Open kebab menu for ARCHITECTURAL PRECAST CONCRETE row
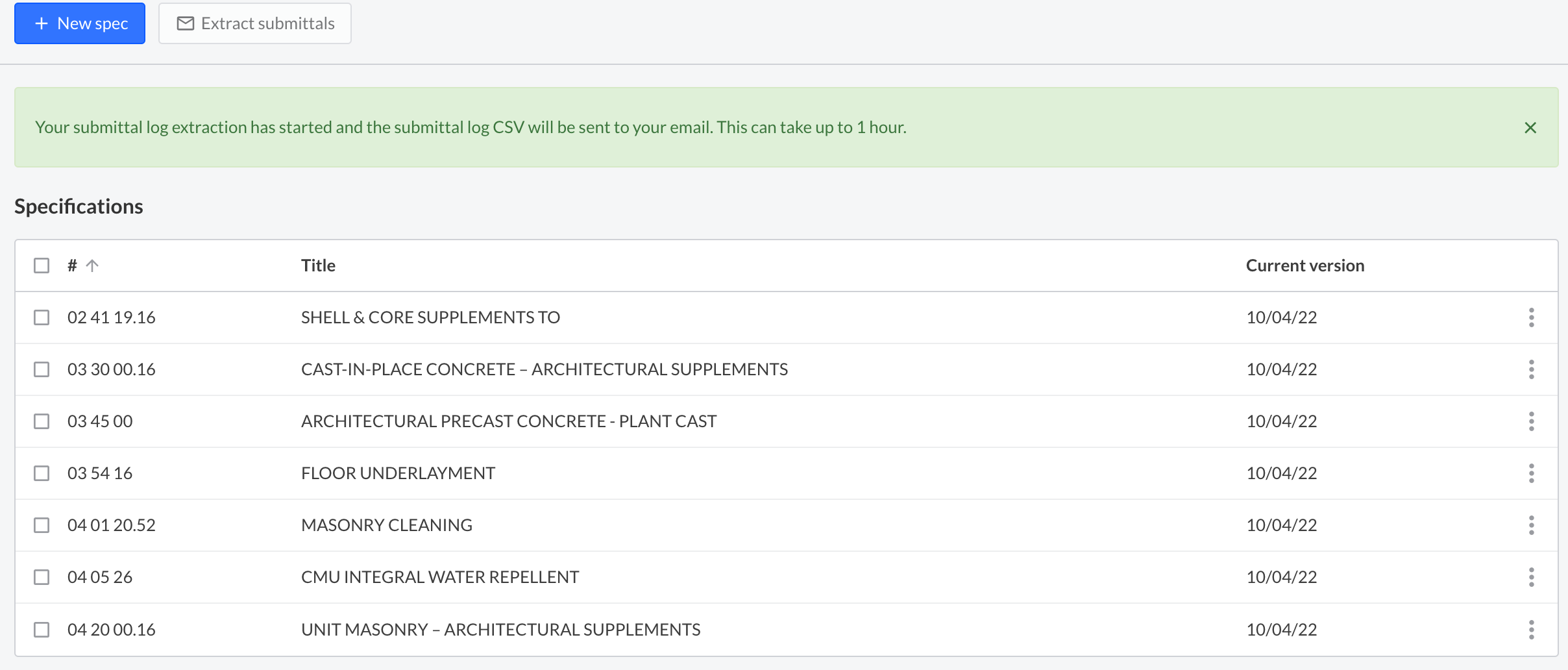 pyautogui.click(x=1532, y=421)
